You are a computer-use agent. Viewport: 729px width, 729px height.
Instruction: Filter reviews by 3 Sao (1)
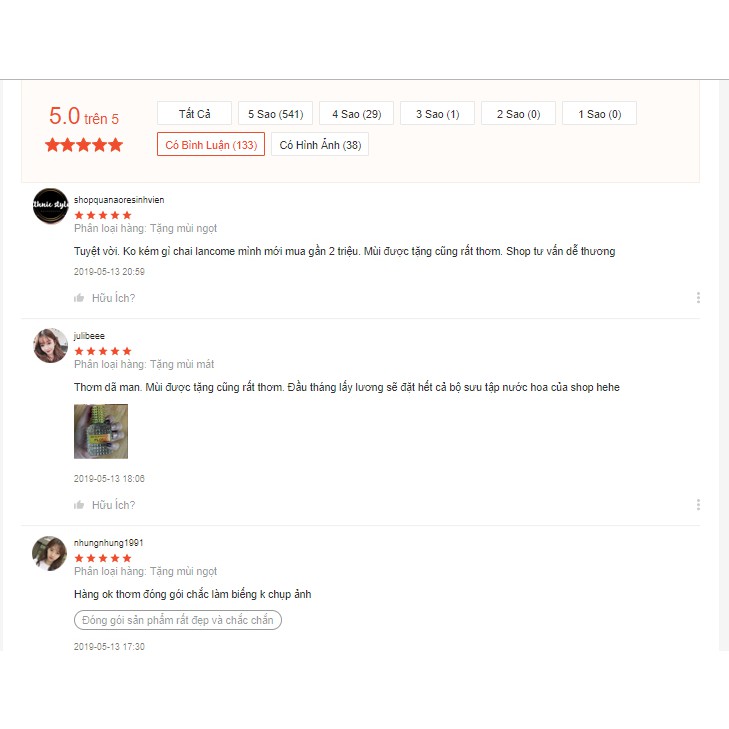pyautogui.click(x=437, y=113)
